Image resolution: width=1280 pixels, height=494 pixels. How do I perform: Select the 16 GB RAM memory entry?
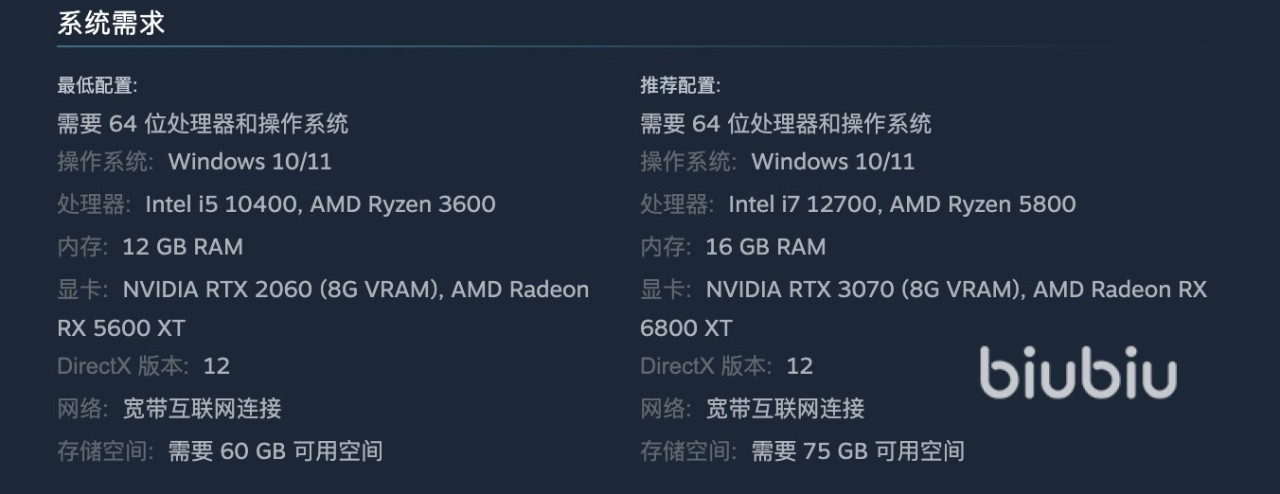[x=765, y=247]
